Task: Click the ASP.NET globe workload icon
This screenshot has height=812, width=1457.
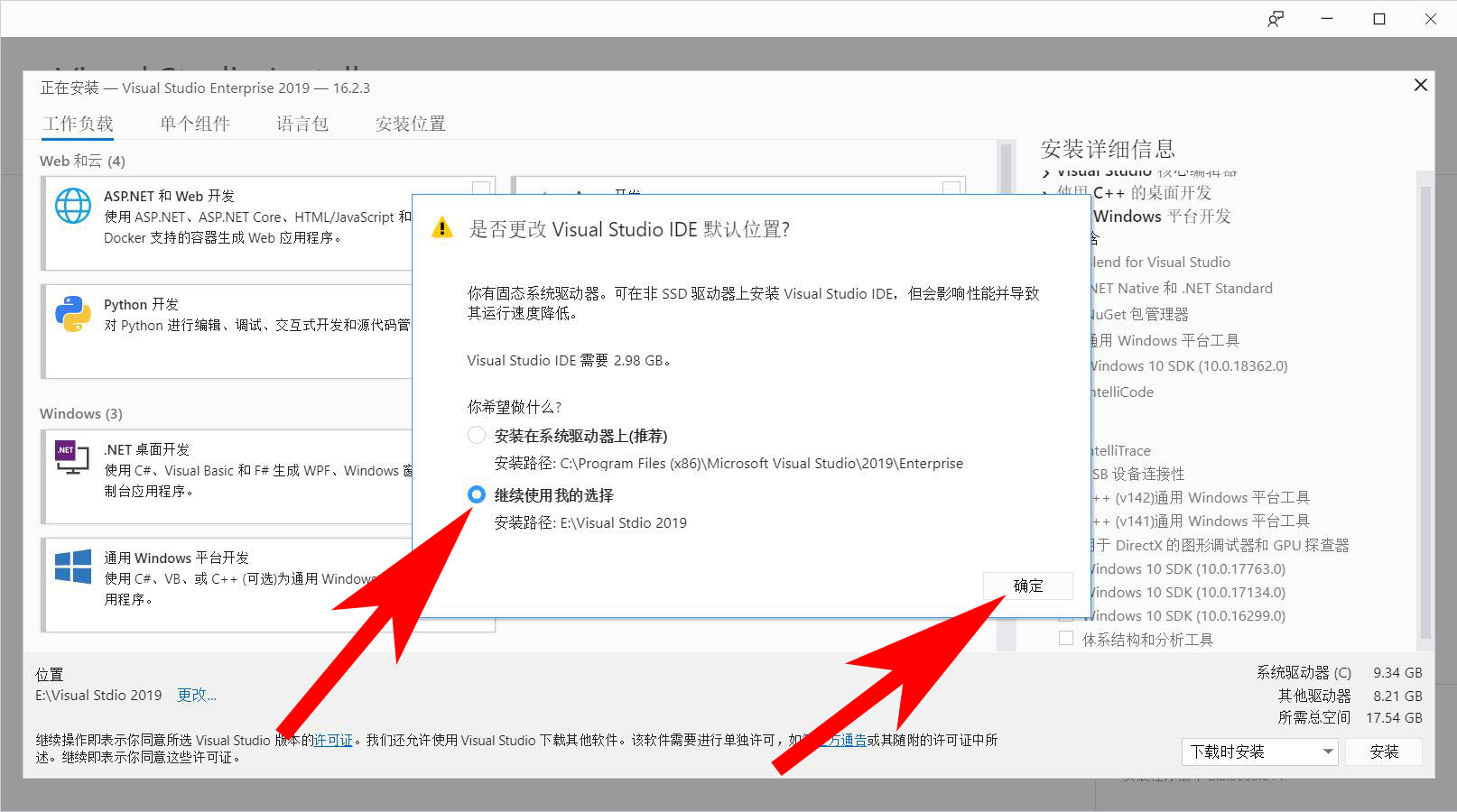Action: pos(72,206)
